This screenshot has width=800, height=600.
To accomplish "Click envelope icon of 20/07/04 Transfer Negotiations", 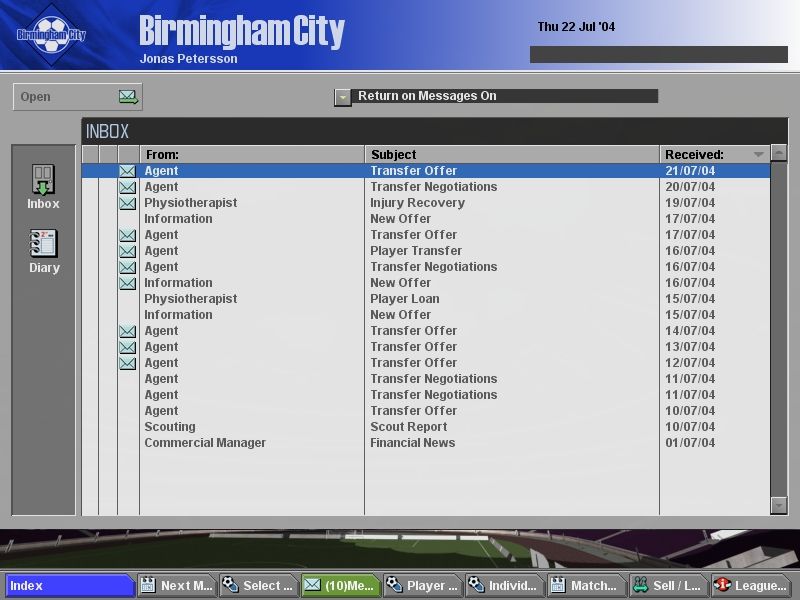I will click(x=127, y=187).
